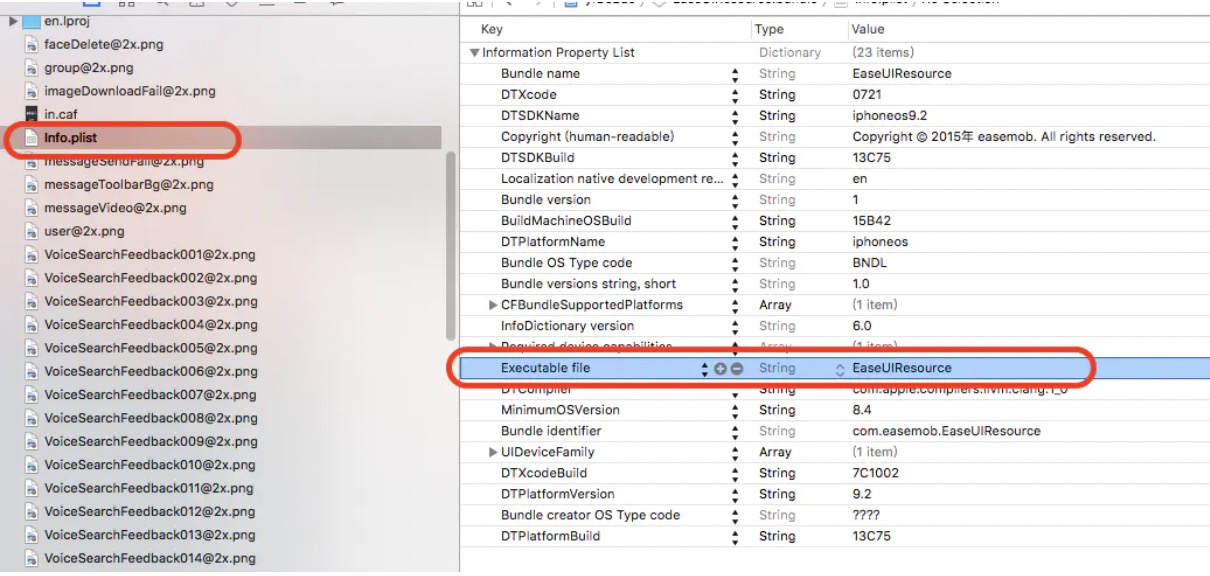Expand the UIDeviceFamily array
Image resolution: width=1210 pixels, height=576 pixels.
click(x=492, y=452)
